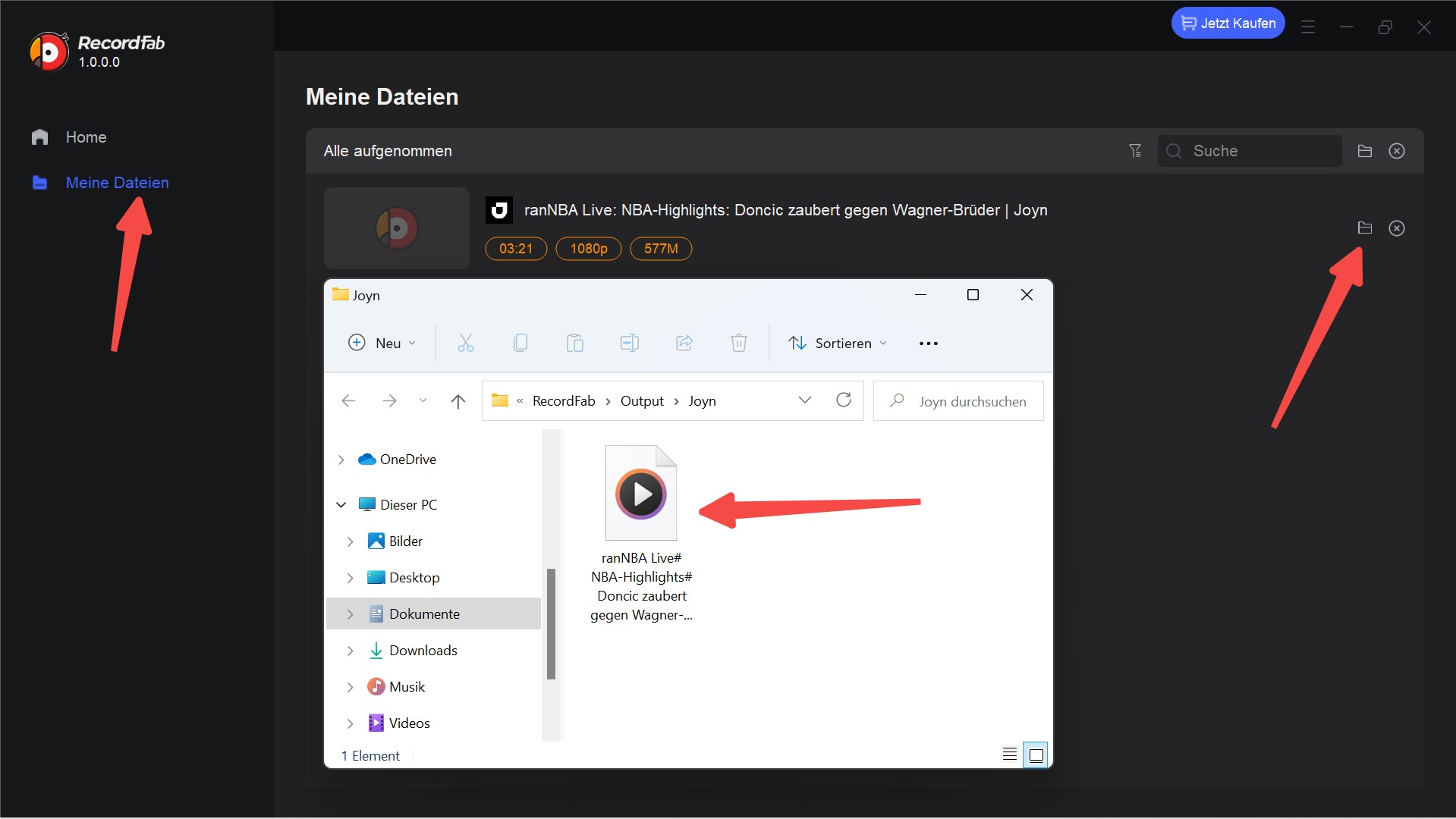Focus the Joyn durchsuchen search box
This screenshot has width=1456, height=819.
(x=958, y=401)
